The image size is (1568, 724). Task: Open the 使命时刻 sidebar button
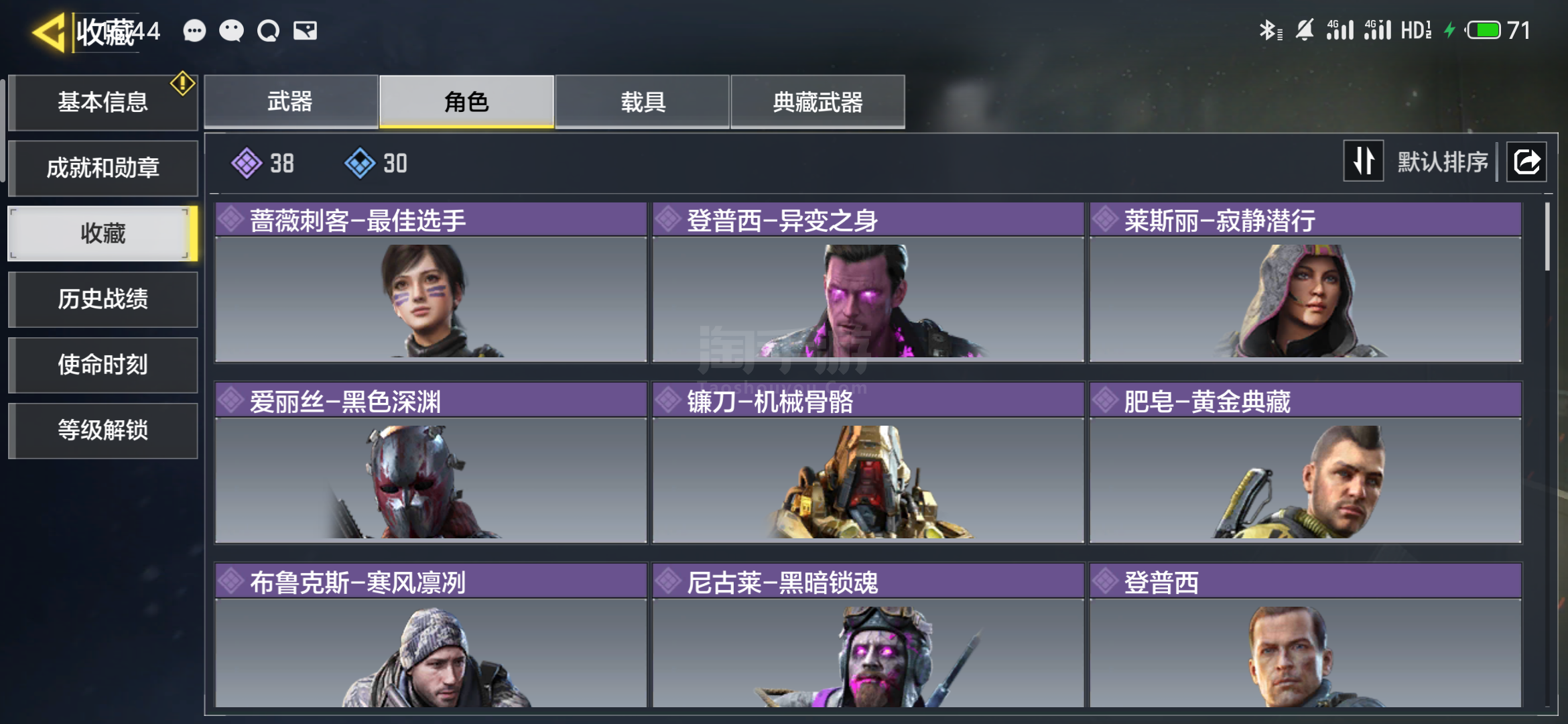pos(103,365)
